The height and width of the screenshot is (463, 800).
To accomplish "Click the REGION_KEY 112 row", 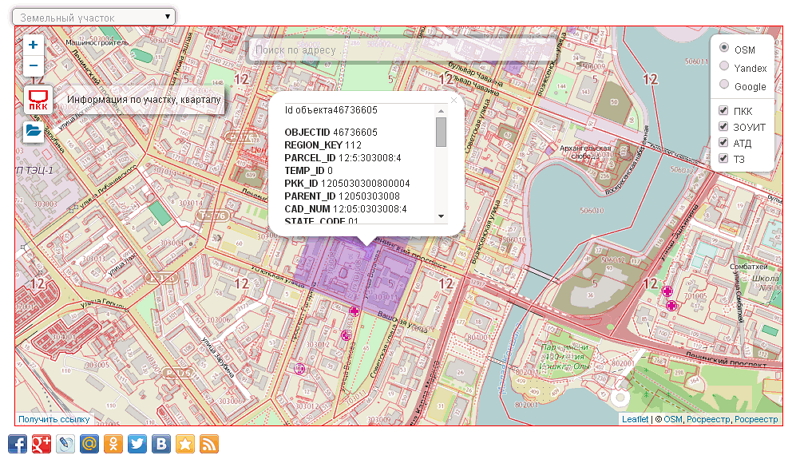I will pyautogui.click(x=322, y=145).
